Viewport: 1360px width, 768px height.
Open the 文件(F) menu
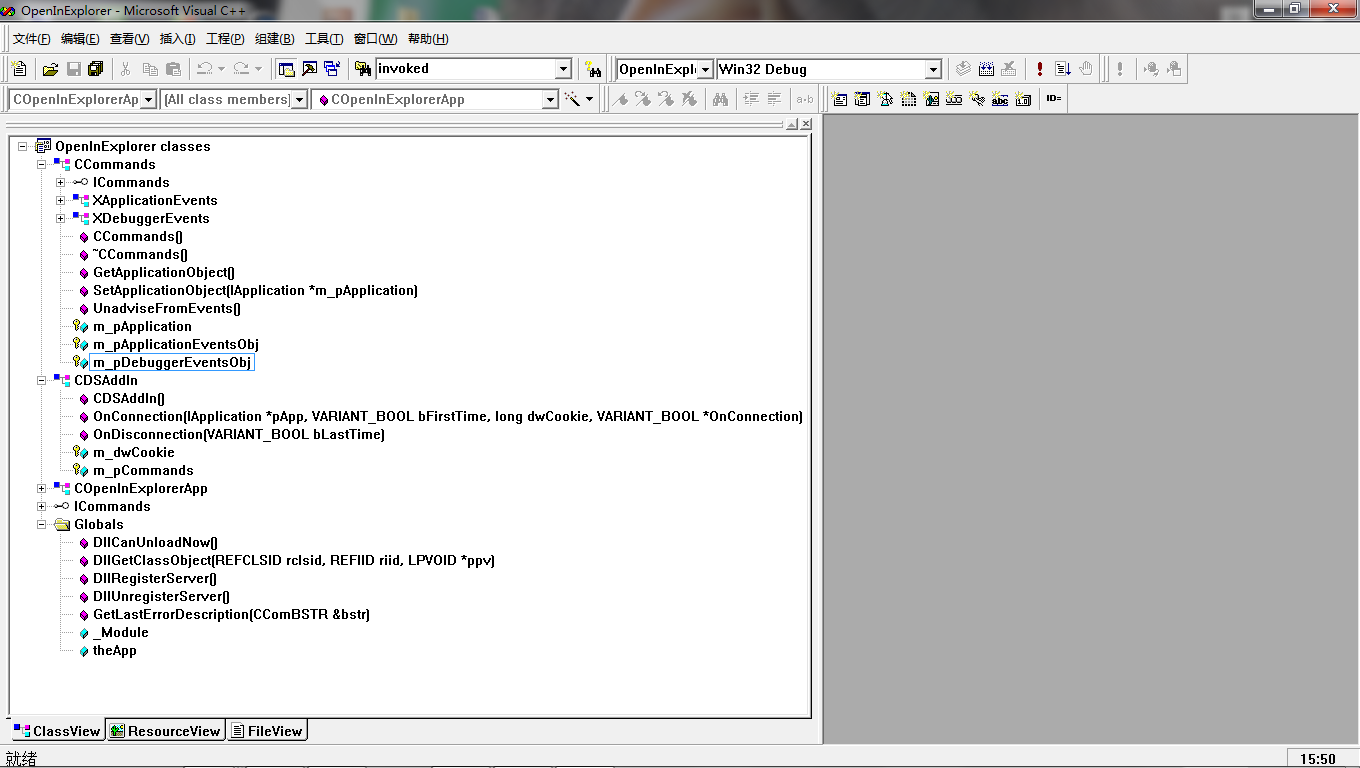(31, 39)
